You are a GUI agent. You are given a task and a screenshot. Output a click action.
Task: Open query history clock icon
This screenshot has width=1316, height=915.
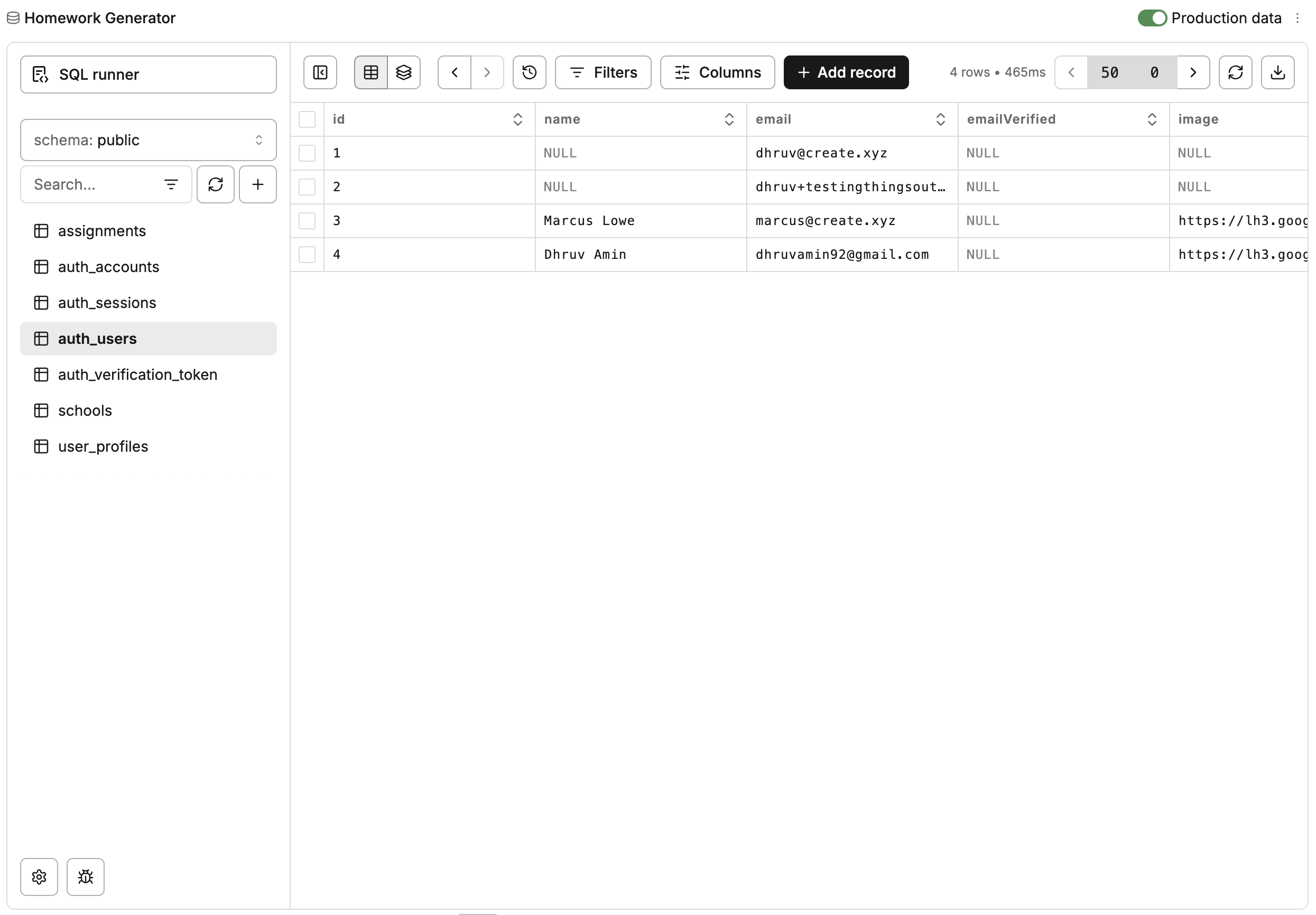coord(529,72)
